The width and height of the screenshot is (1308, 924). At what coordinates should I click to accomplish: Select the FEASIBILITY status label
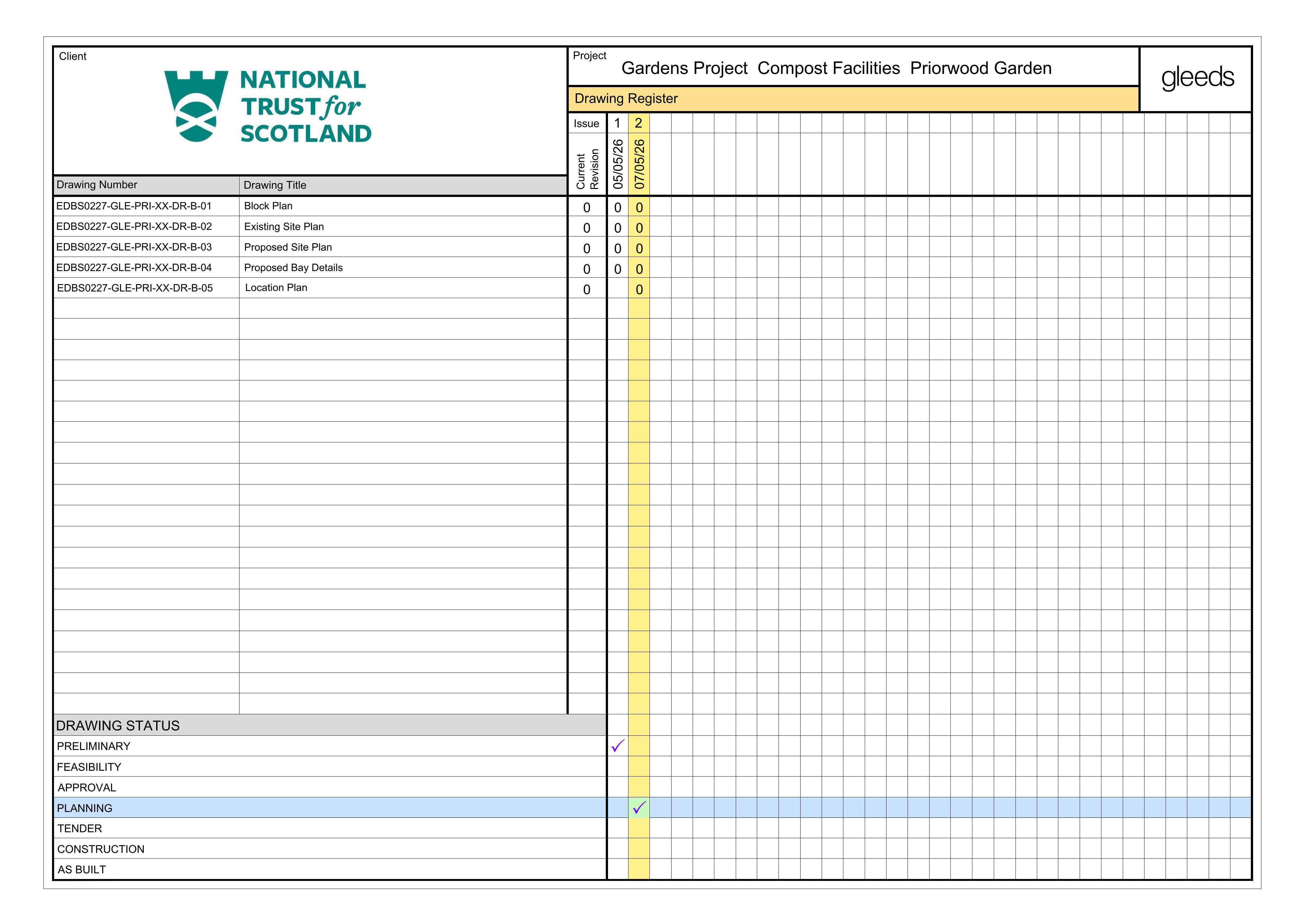coord(89,767)
